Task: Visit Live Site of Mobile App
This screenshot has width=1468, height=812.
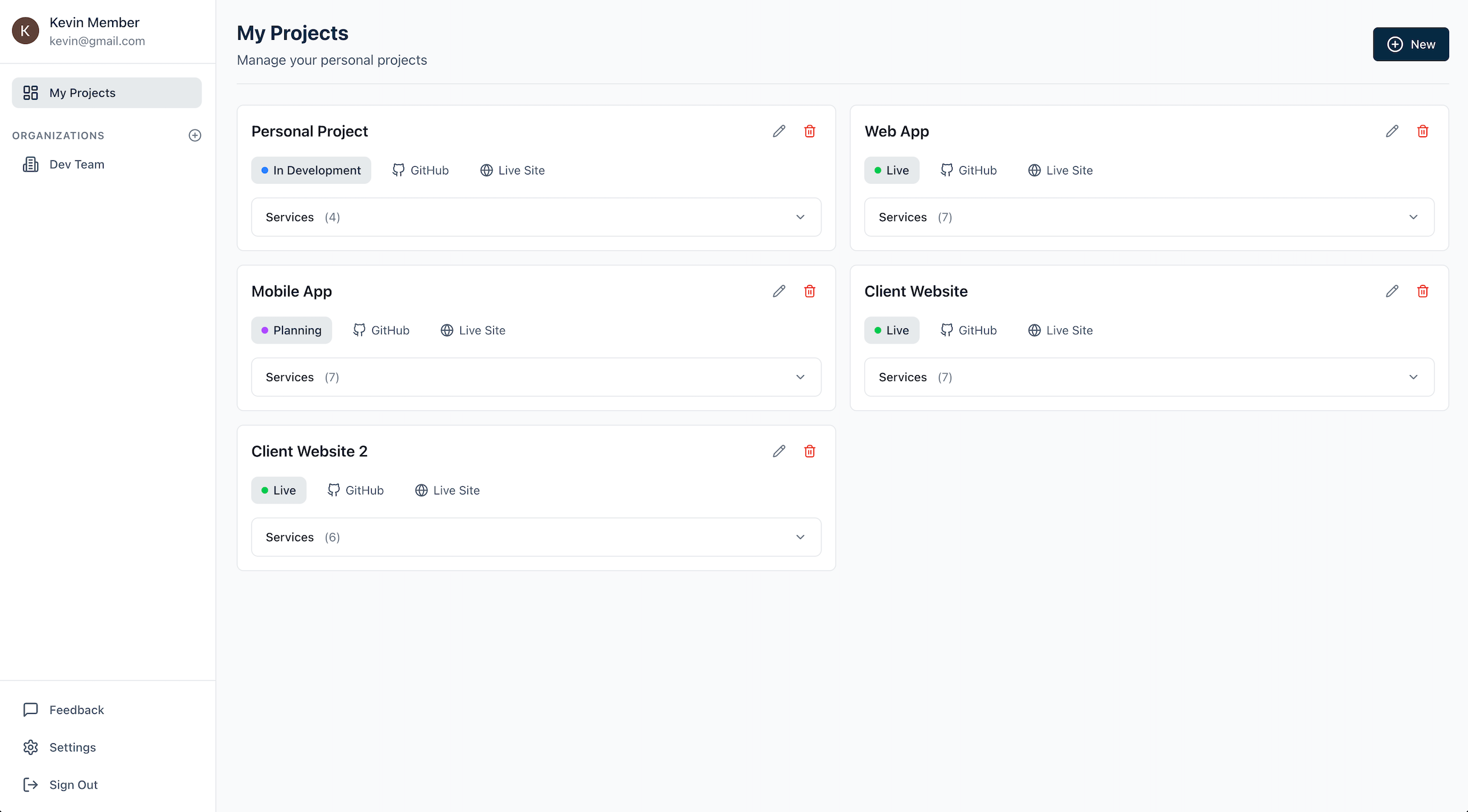Action: point(473,331)
